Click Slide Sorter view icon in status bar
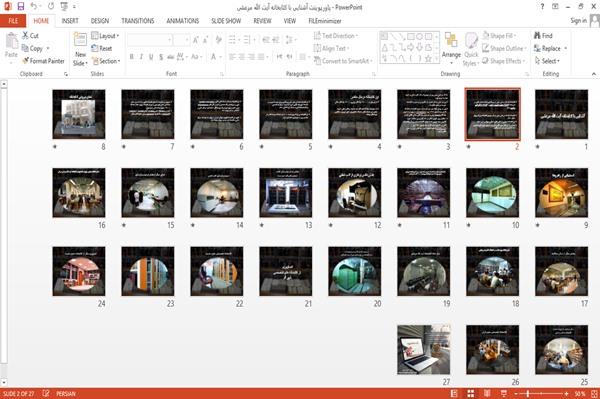The image size is (600, 399). 471,393
